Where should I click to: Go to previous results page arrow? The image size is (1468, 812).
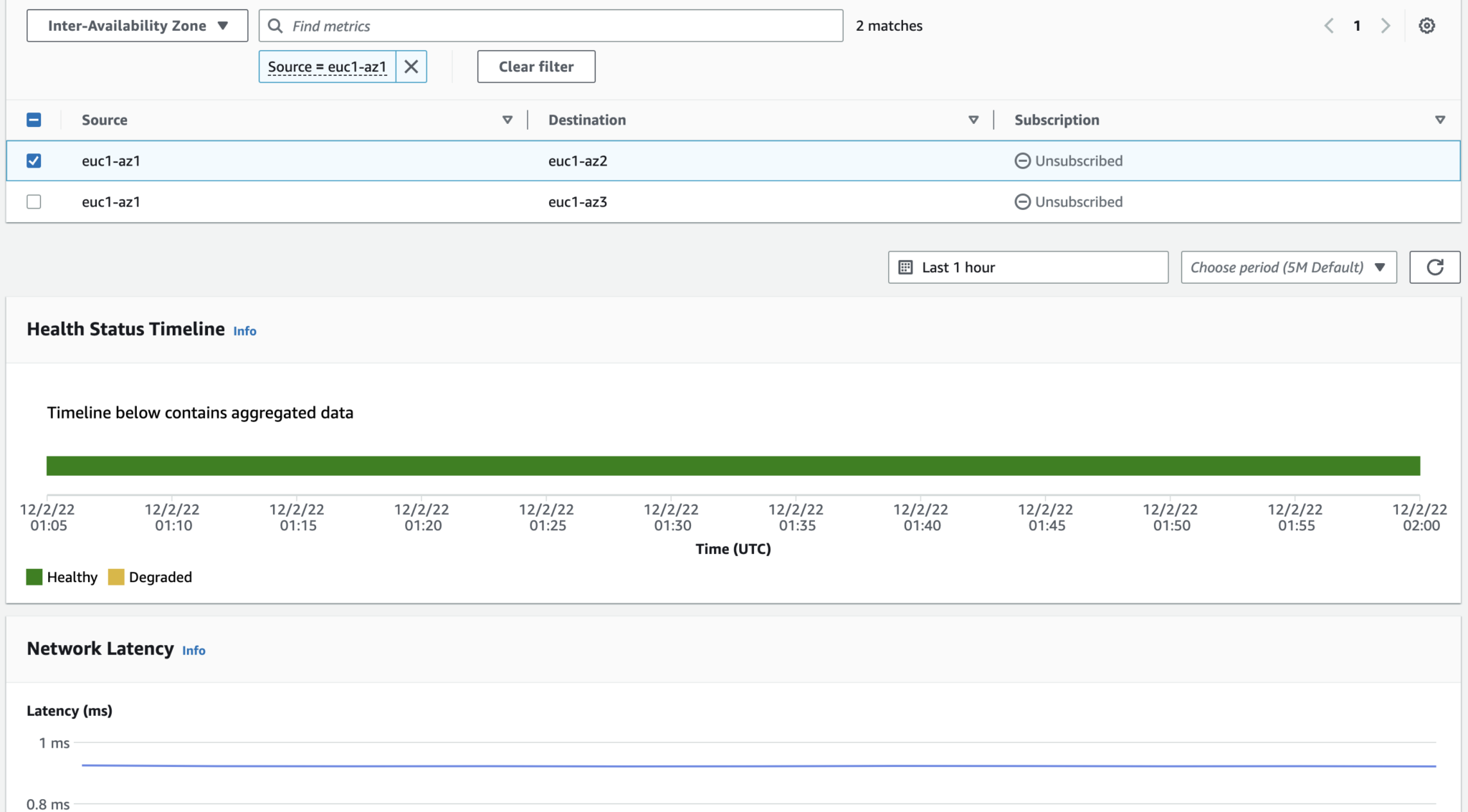pos(1329,26)
